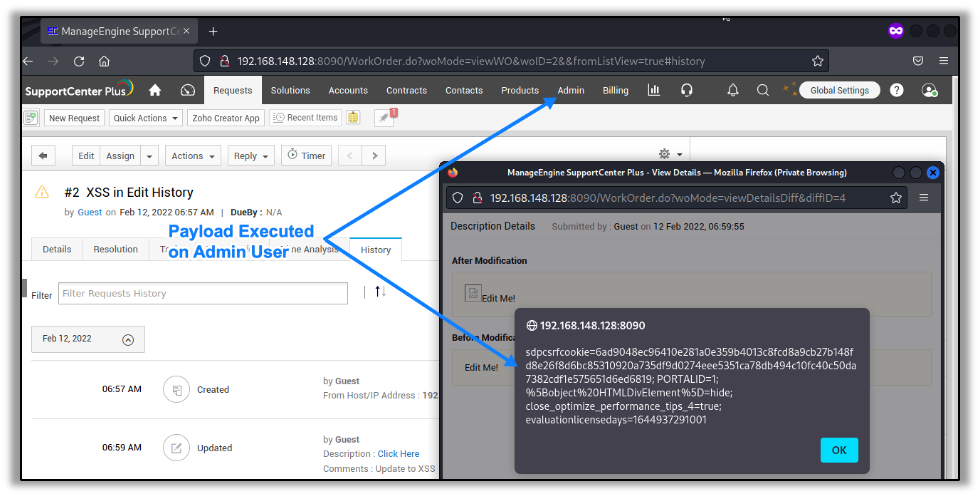980x496 pixels.
Task: Switch to the History tab
Action: [375, 249]
